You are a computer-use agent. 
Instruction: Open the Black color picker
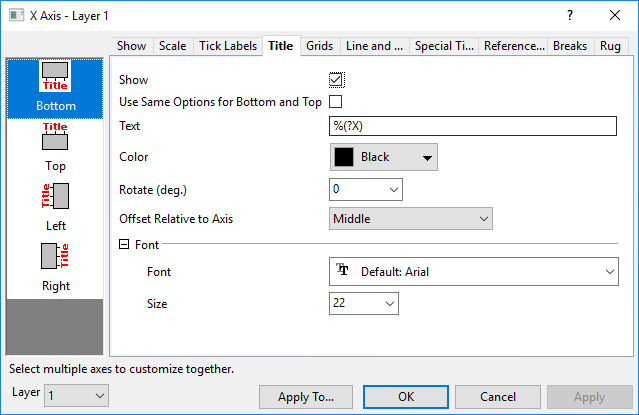click(383, 157)
